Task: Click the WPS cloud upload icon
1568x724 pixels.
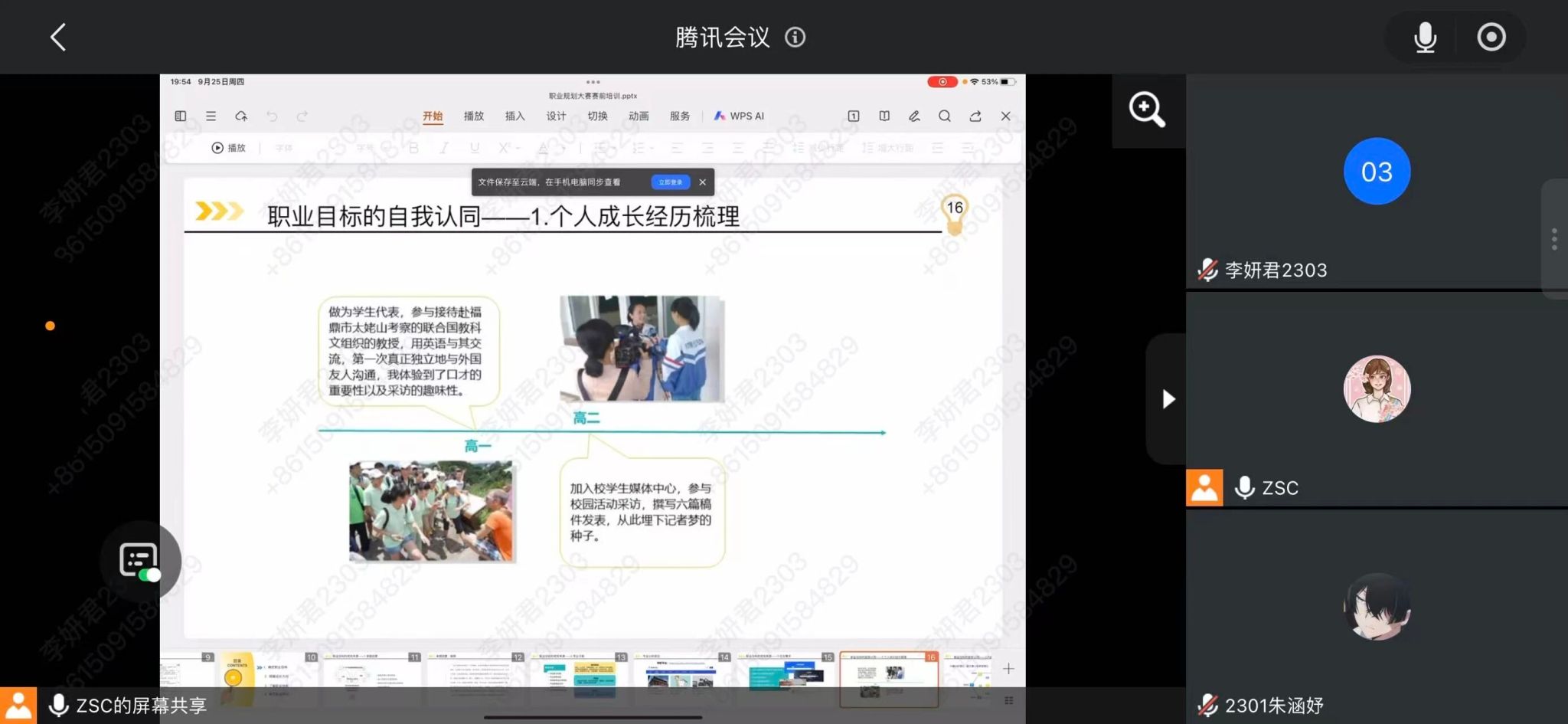Action: point(241,116)
